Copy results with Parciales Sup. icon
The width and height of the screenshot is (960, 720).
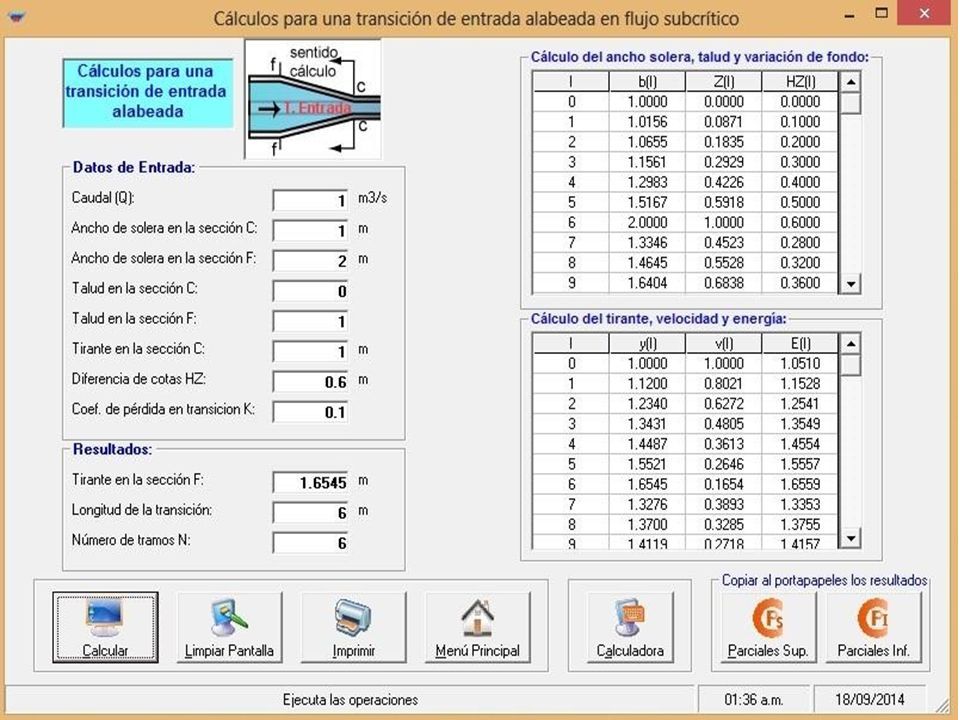click(768, 627)
